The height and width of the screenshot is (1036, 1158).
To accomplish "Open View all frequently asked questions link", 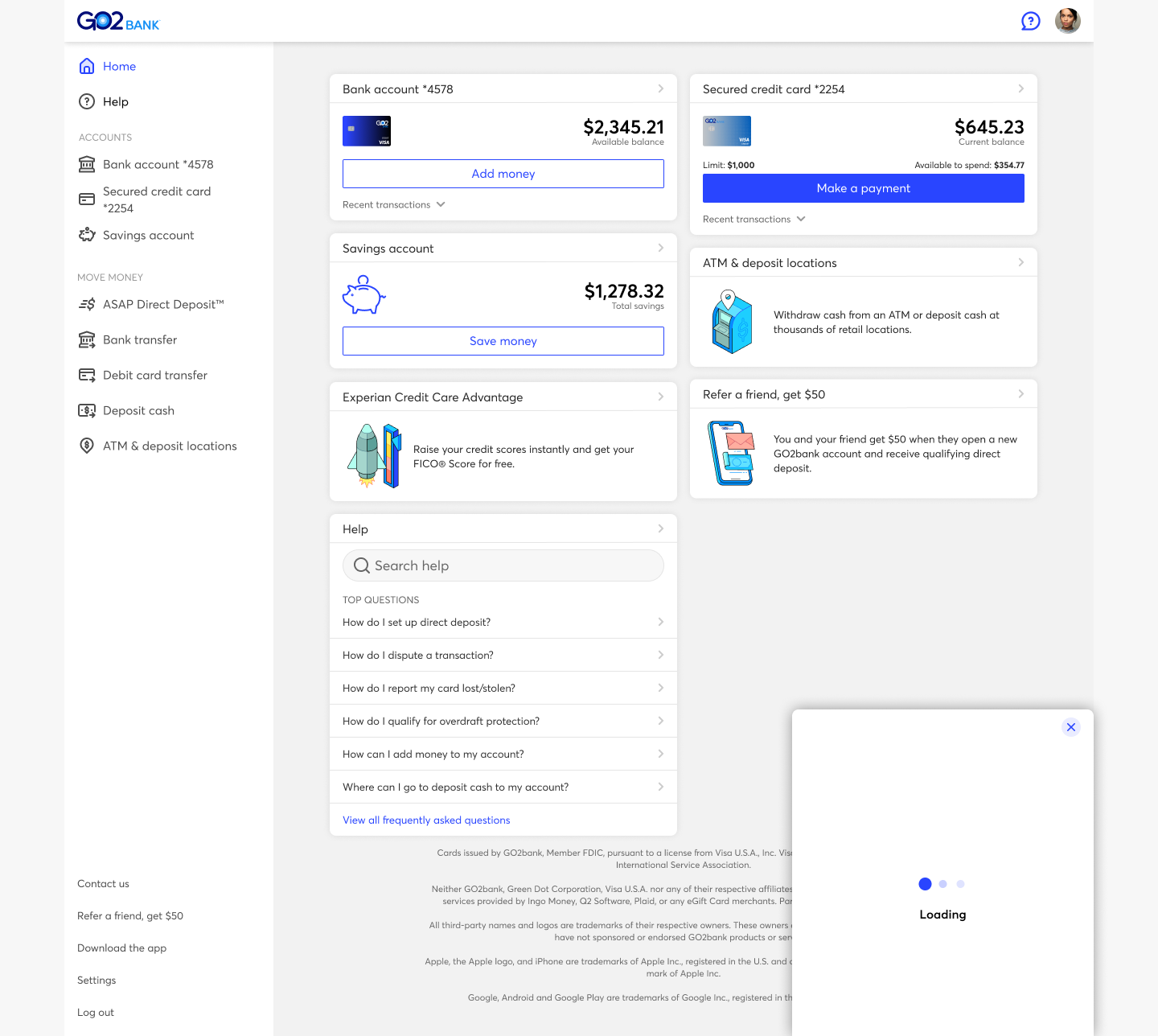I will click(x=426, y=820).
